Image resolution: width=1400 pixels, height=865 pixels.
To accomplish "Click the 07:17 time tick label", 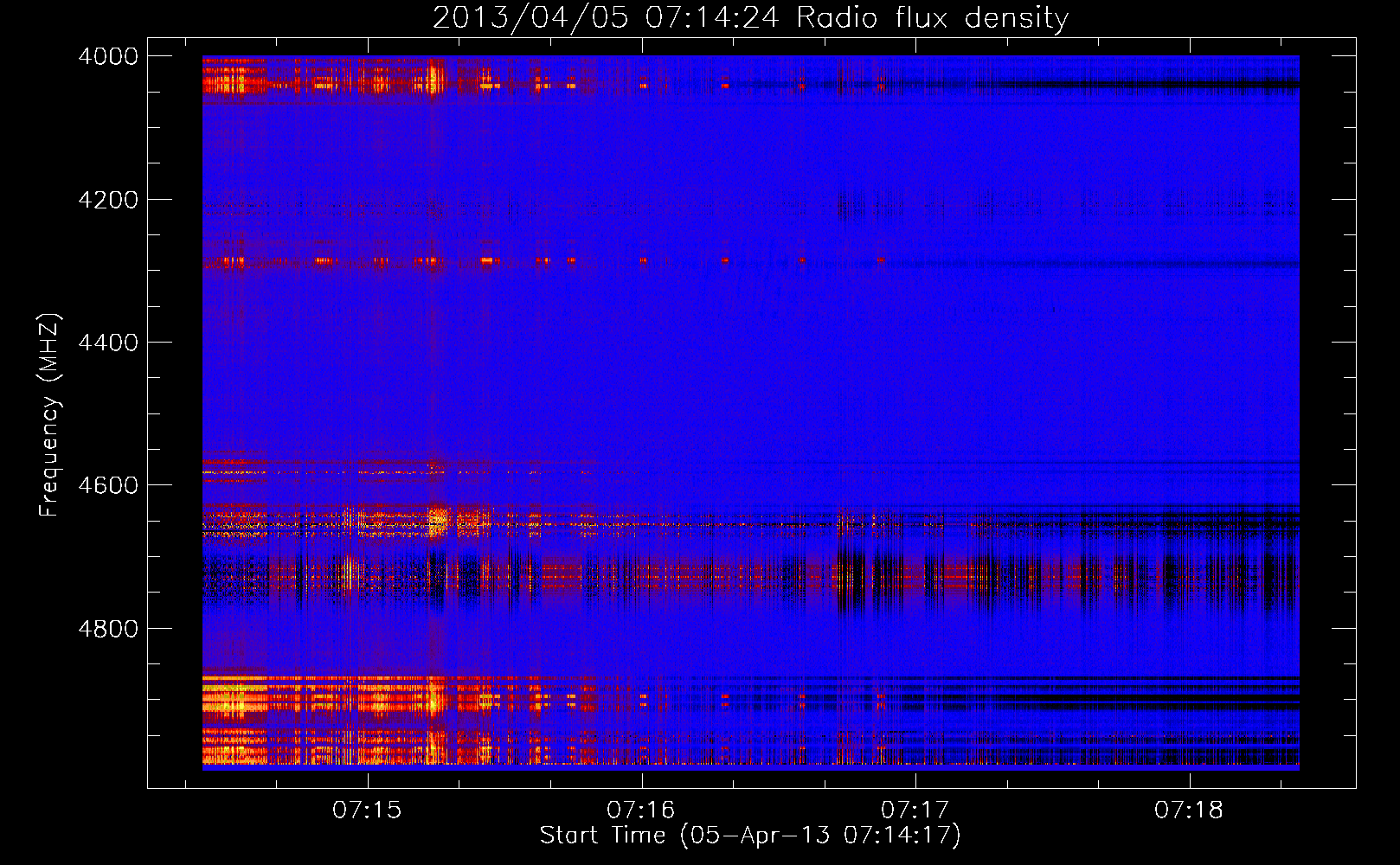I will pyautogui.click(x=915, y=811).
